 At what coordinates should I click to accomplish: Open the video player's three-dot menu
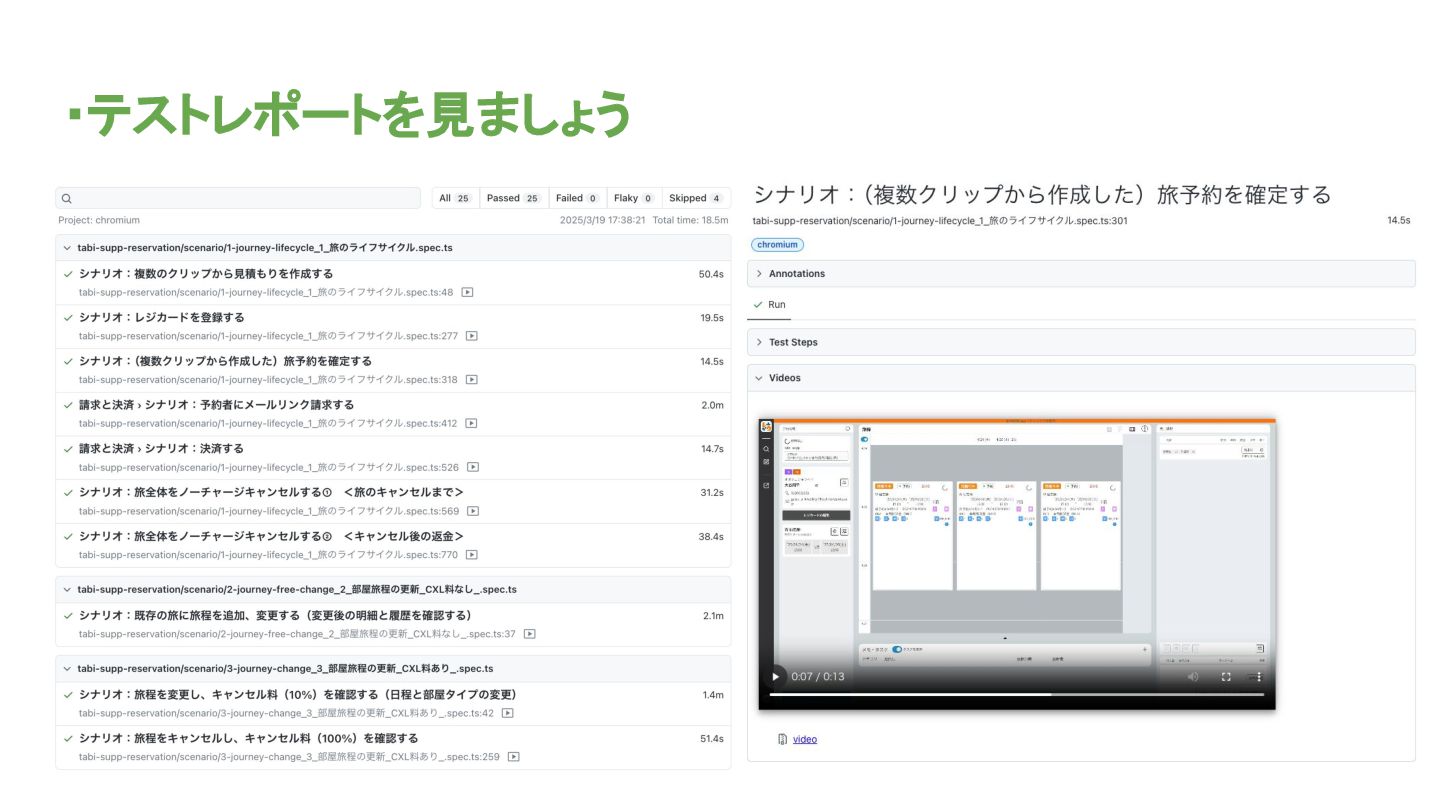tap(1258, 677)
